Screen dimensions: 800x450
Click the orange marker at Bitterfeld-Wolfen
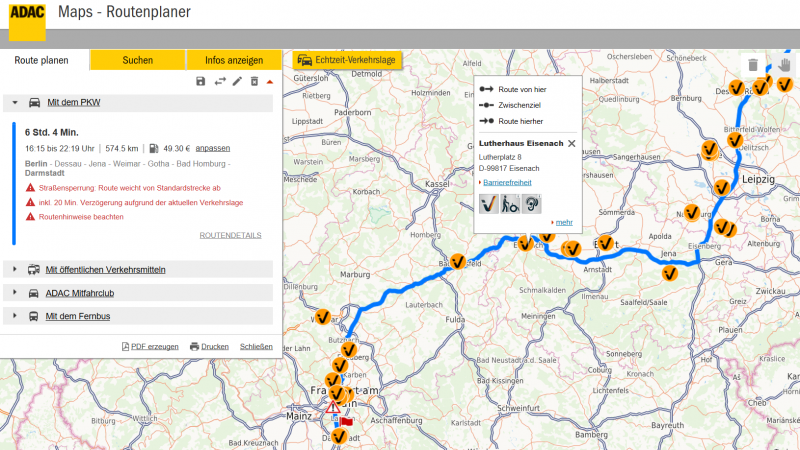coord(735,140)
